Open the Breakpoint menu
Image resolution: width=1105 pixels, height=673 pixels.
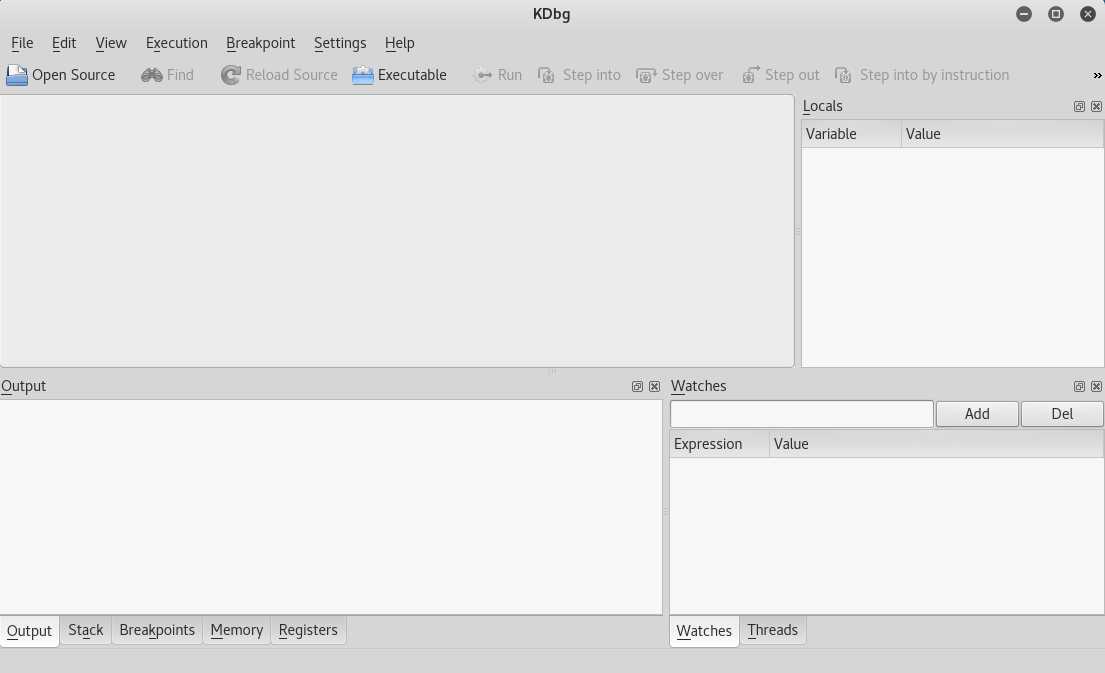[260, 43]
